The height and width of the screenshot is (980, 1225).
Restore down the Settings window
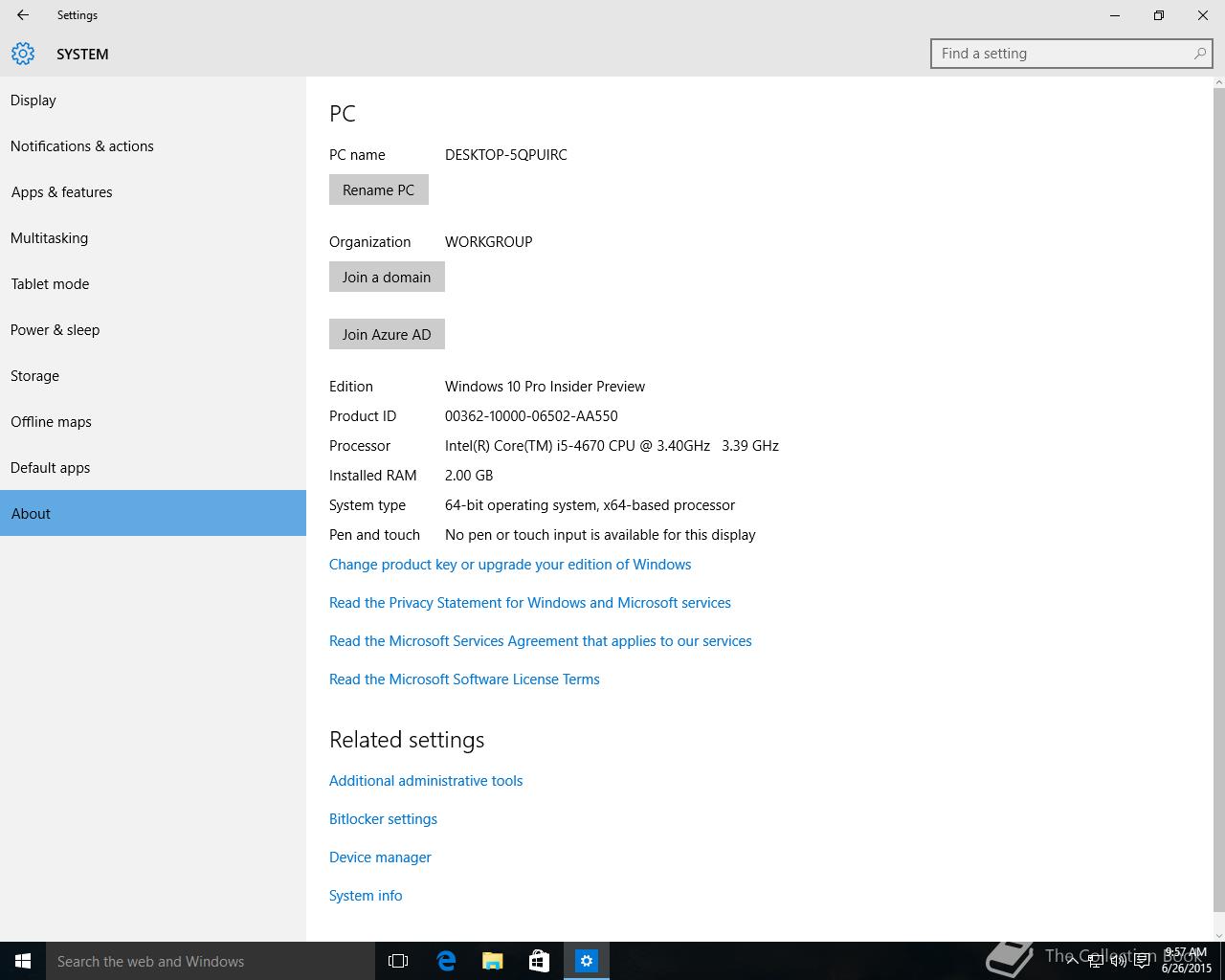pyautogui.click(x=1159, y=15)
